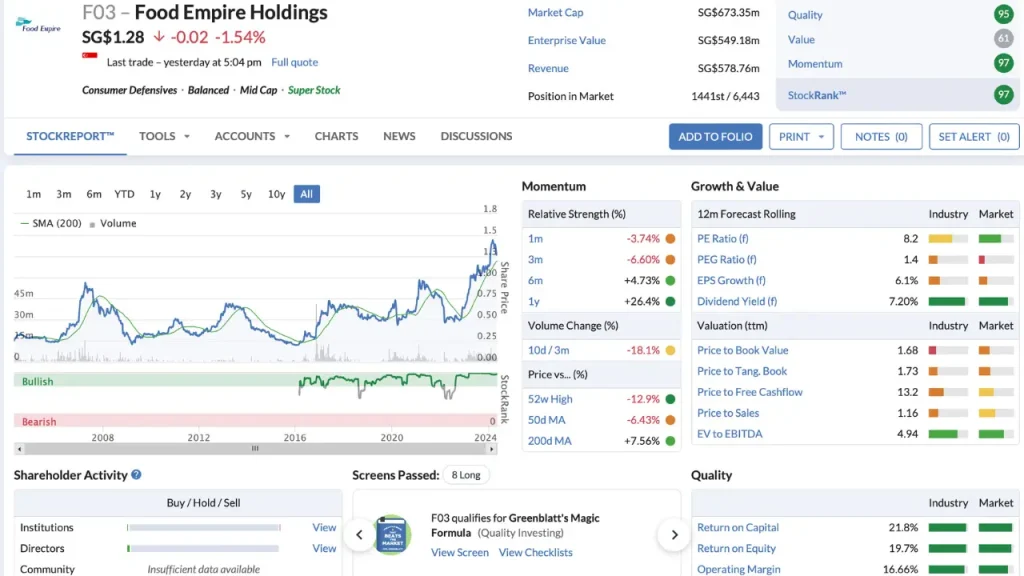Open the 8 Long screens passed pill
Viewport: 1024px width, 576px height.
(466, 475)
